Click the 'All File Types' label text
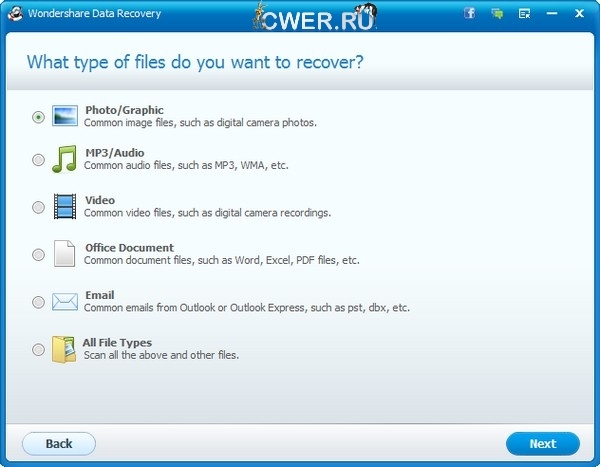Screen dimensions: 600x467 (117, 343)
